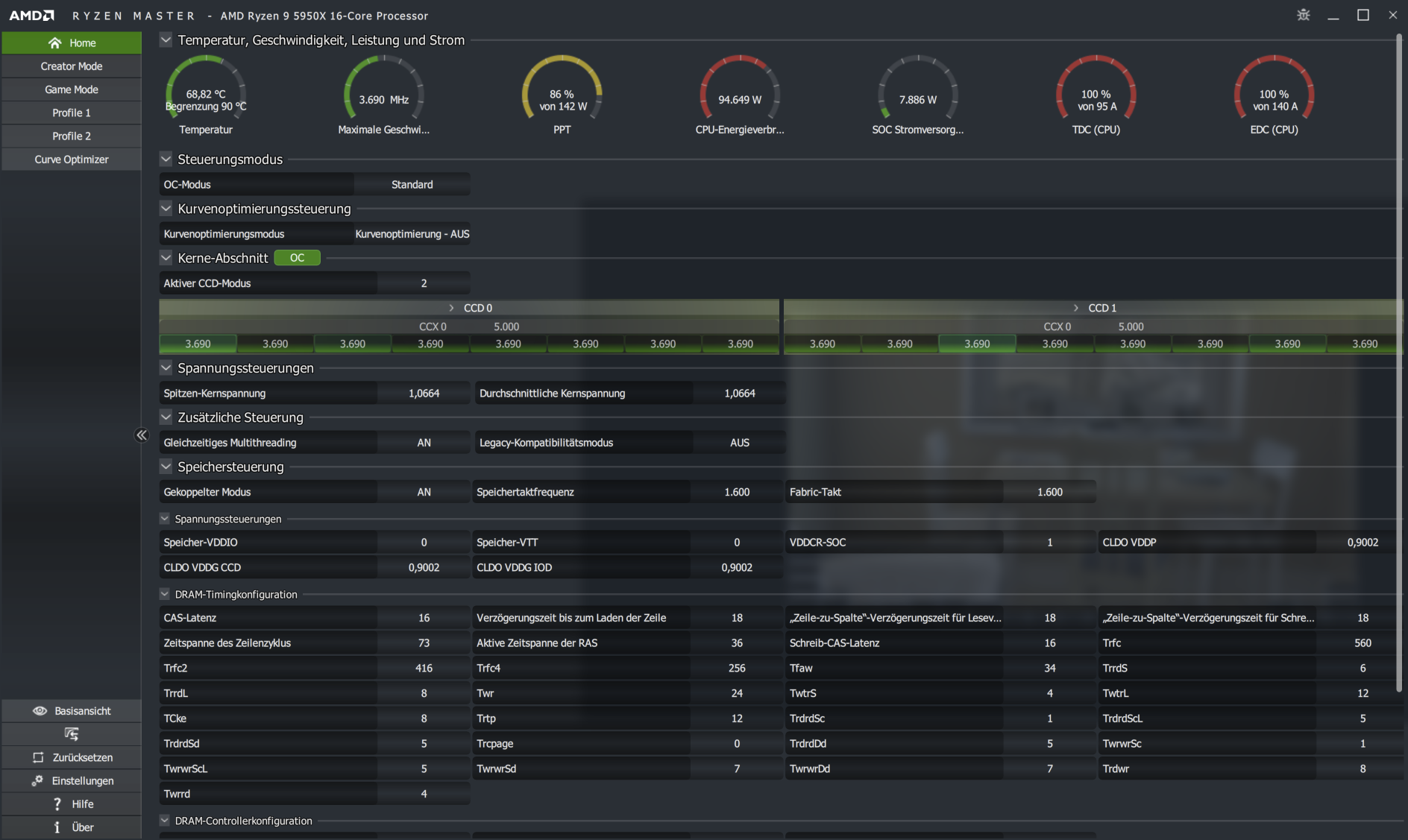
Task: Click the Trdwr value 8
Action: tap(1363, 769)
